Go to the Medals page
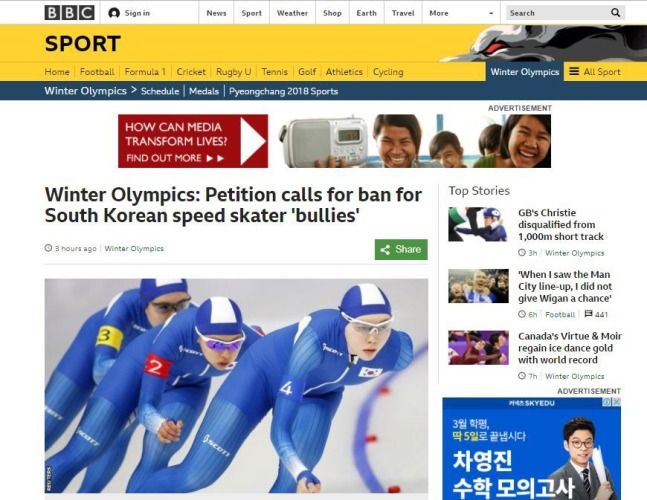 coord(204,91)
